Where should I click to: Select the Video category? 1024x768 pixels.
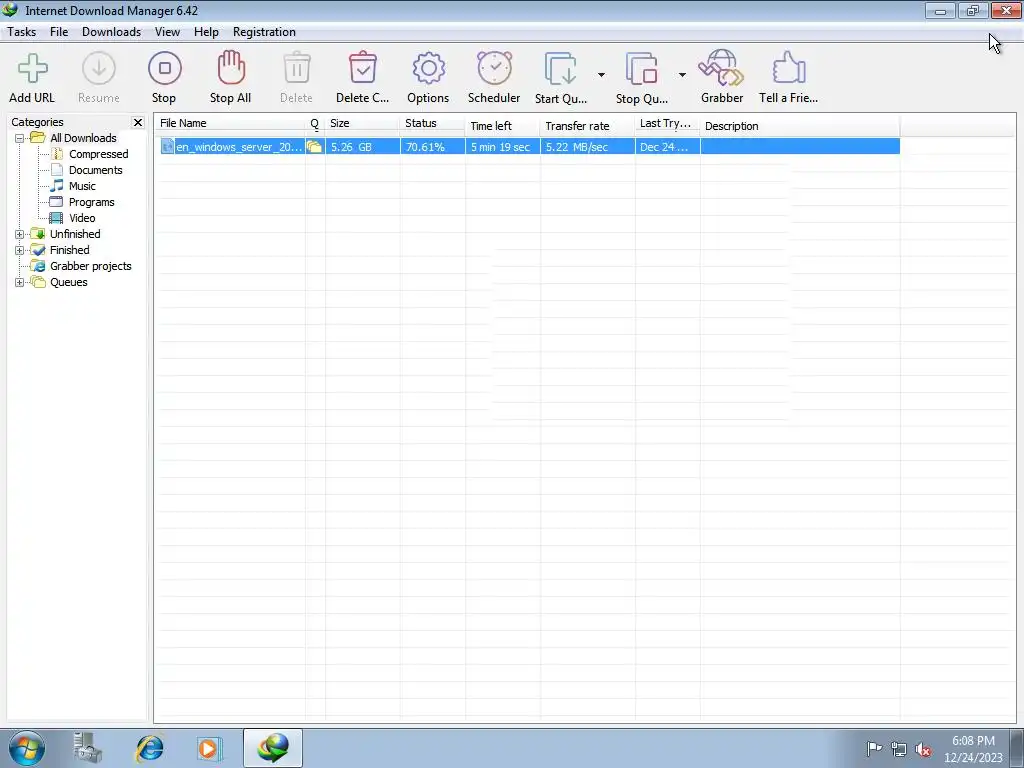click(x=82, y=218)
